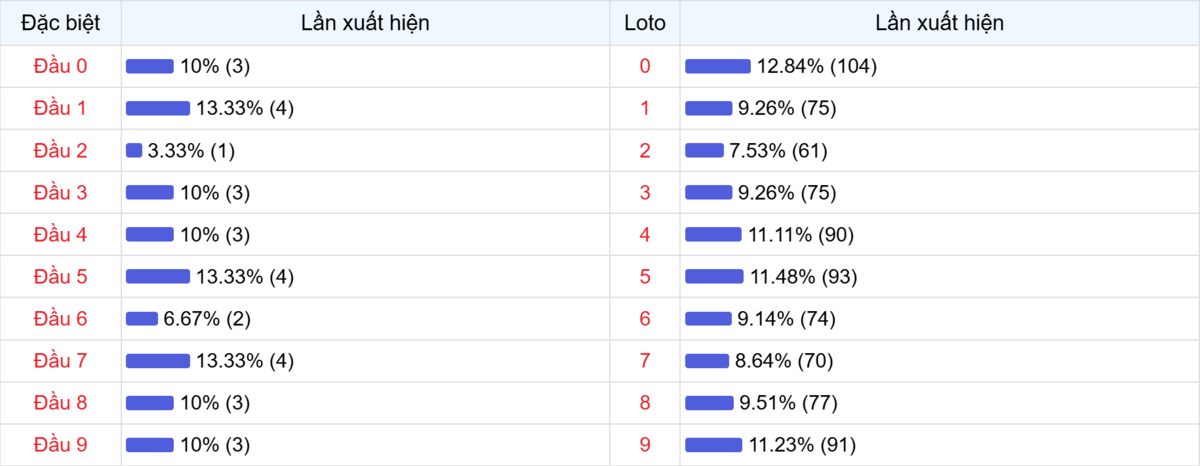
Task: Select the "Đầu 2" label
Action: (61, 151)
